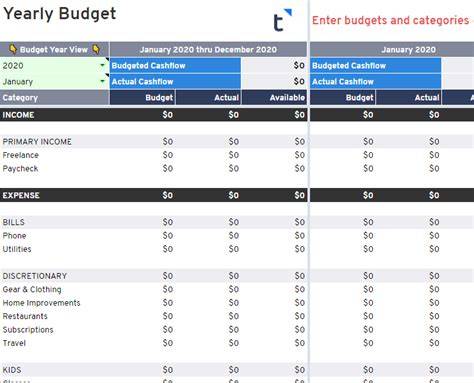Select the Subscriptions category row

(28, 330)
